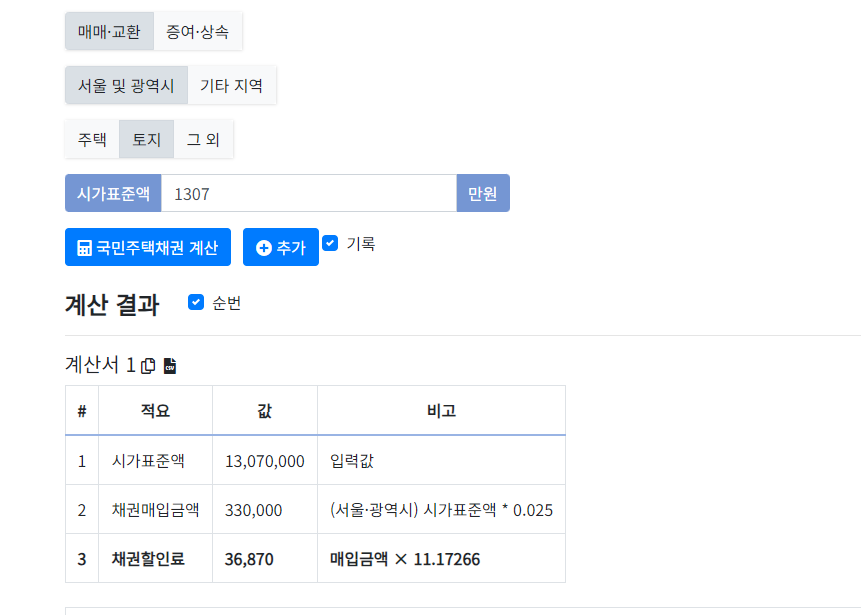Select 토지 property type
Viewport: 861px width, 615px height.
pos(147,139)
